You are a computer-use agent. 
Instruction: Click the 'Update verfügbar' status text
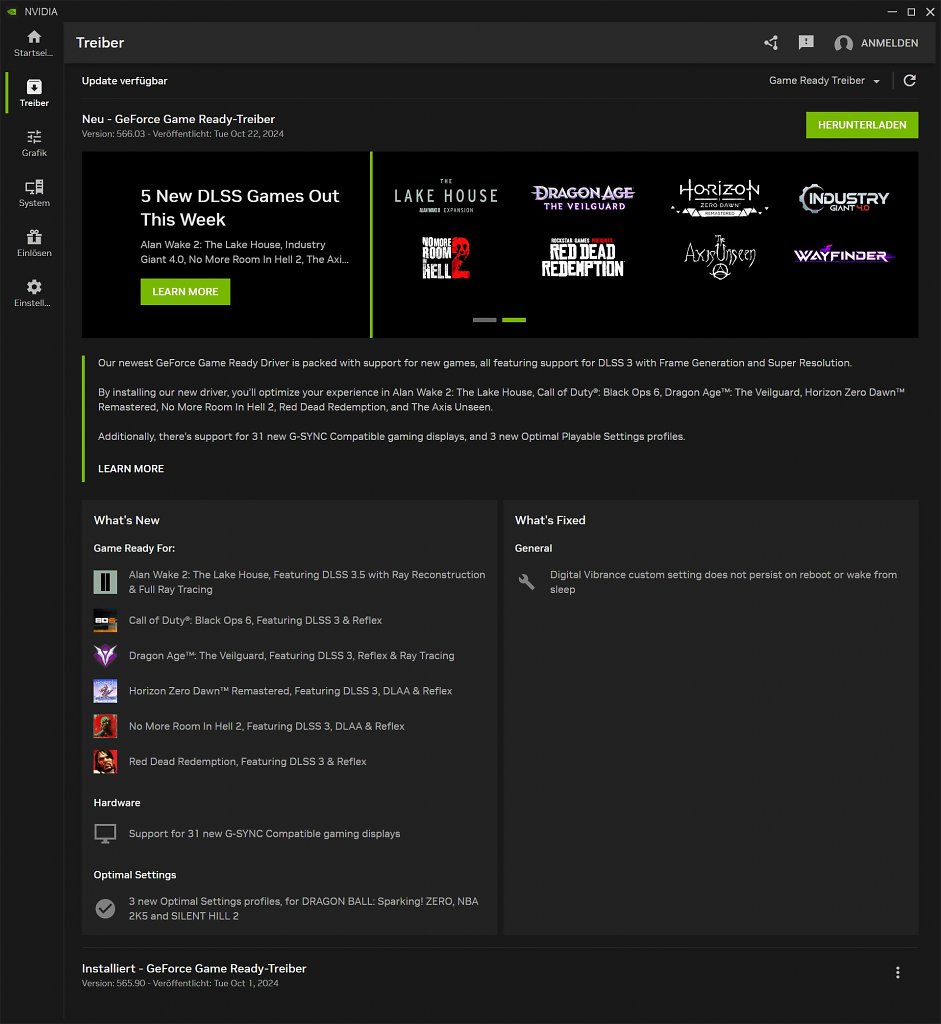124,81
